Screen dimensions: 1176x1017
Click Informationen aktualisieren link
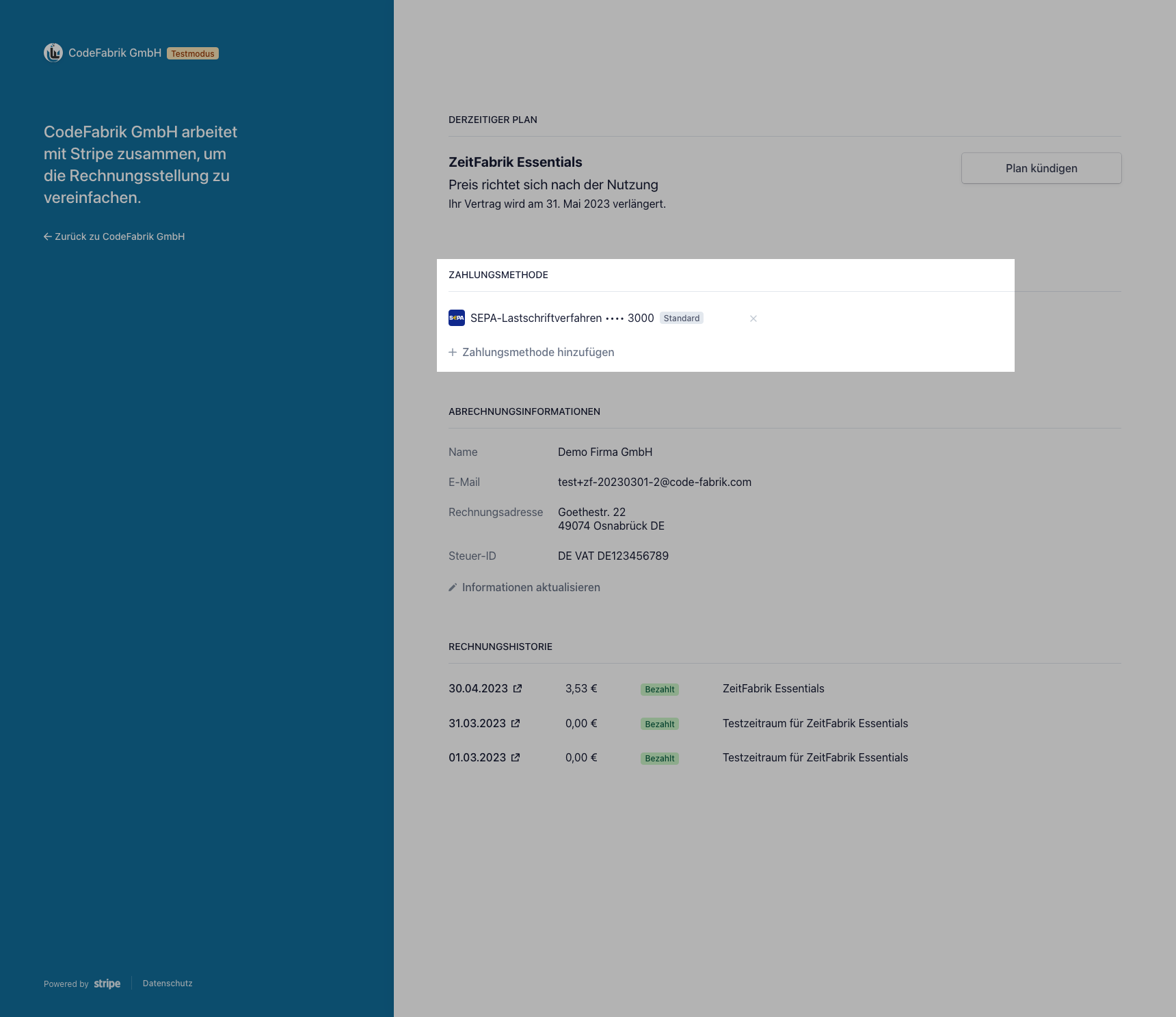click(x=524, y=587)
